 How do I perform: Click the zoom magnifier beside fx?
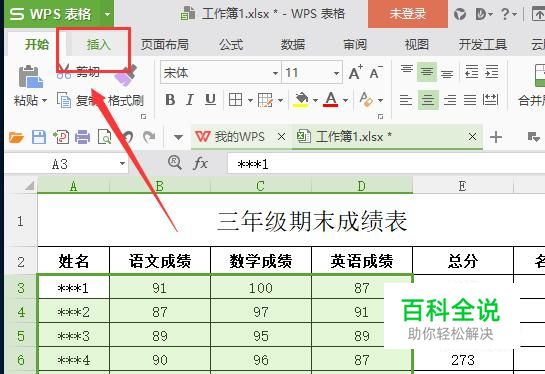click(174, 162)
